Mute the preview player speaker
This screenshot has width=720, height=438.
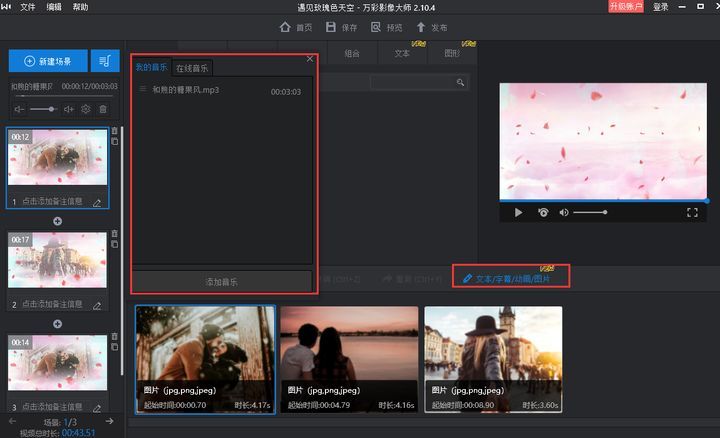click(564, 212)
